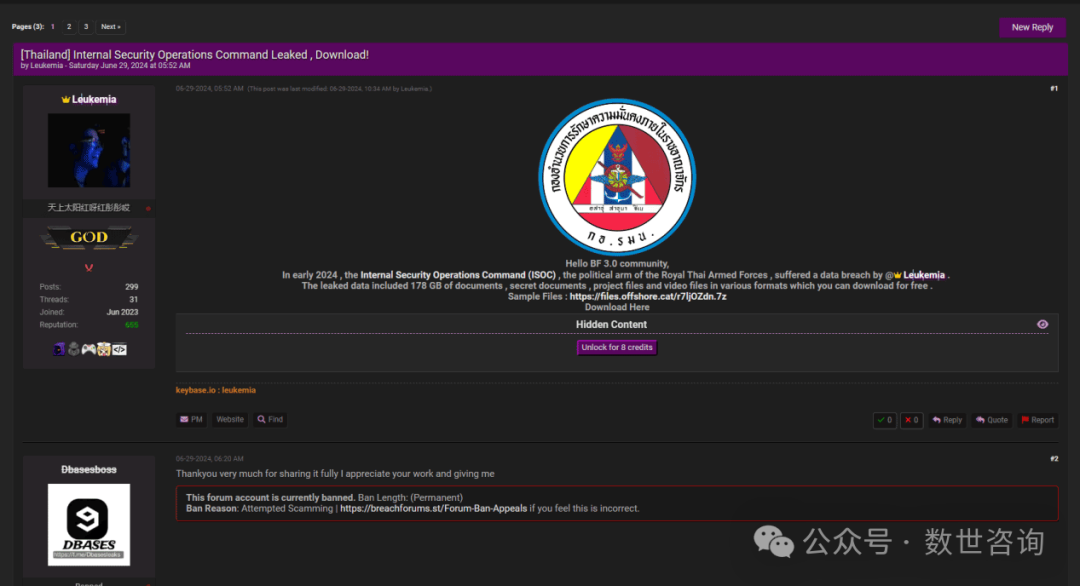Open the keybase.io leukemia signature link
1080x586 pixels.
coord(216,390)
